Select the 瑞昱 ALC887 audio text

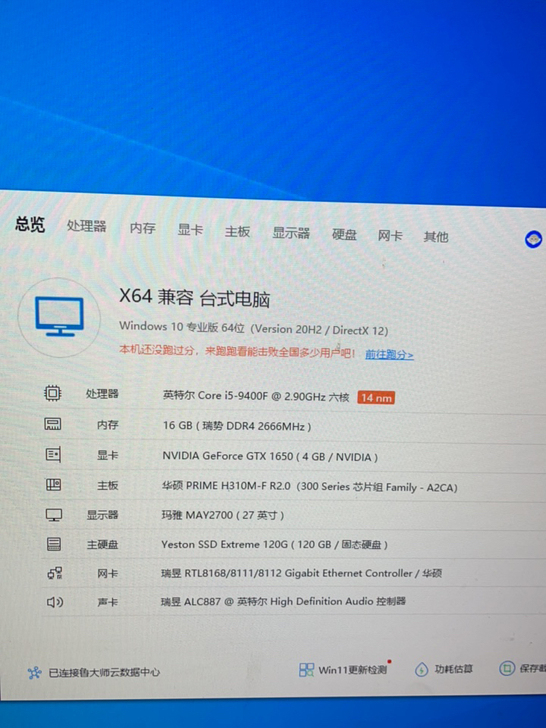(283, 602)
